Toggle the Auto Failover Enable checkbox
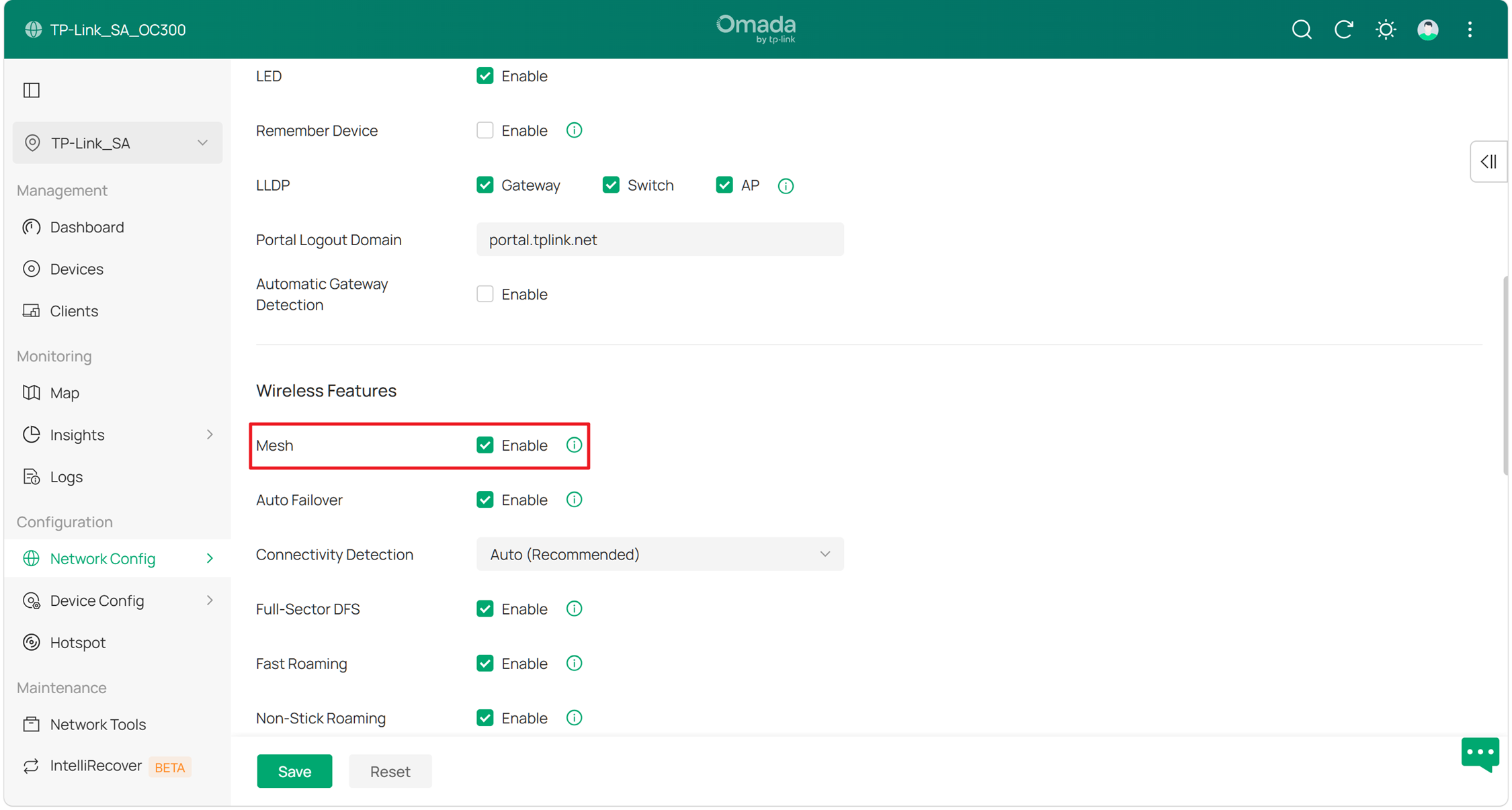 485,500
